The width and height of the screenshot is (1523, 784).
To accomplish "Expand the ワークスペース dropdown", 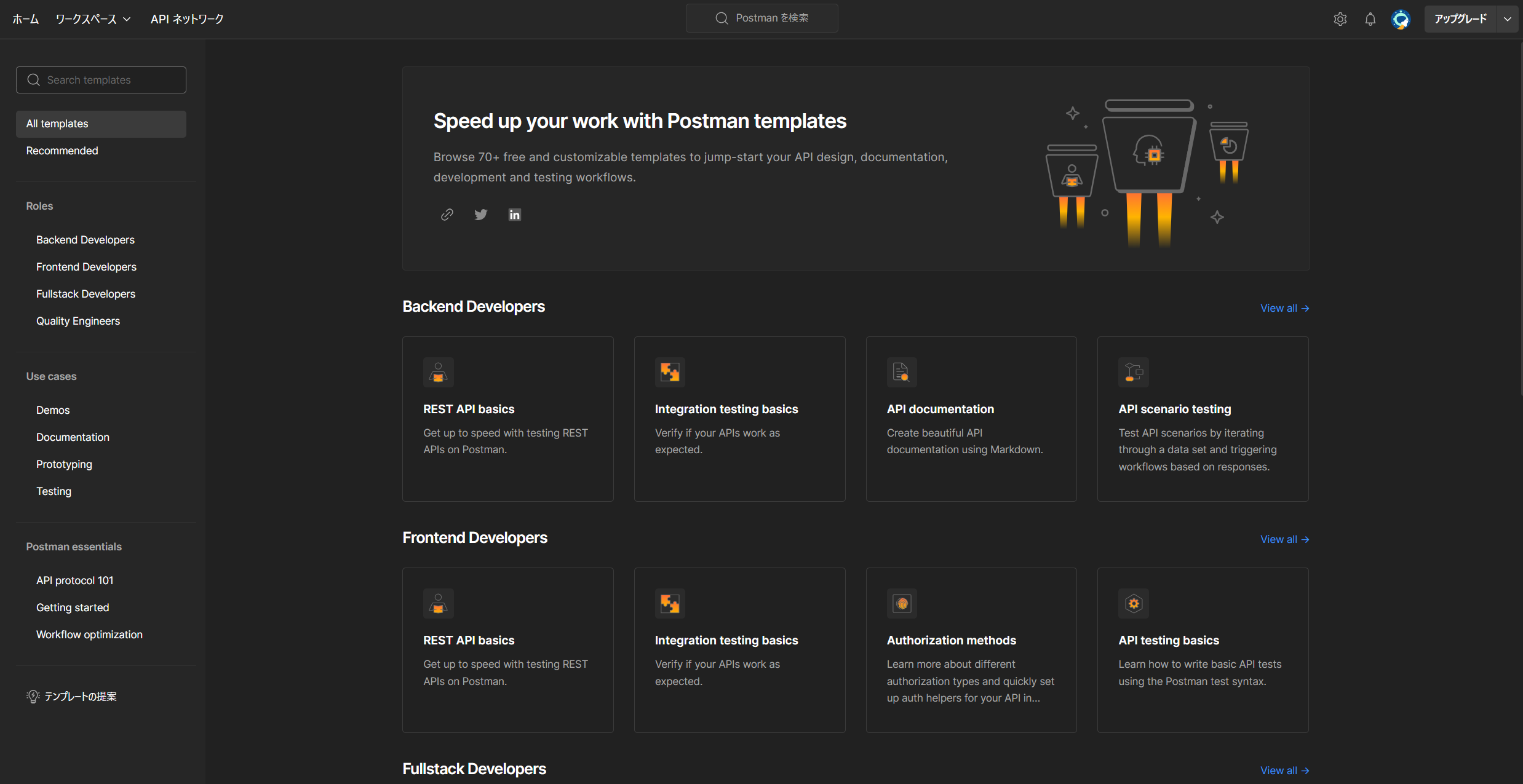I will pyautogui.click(x=93, y=19).
